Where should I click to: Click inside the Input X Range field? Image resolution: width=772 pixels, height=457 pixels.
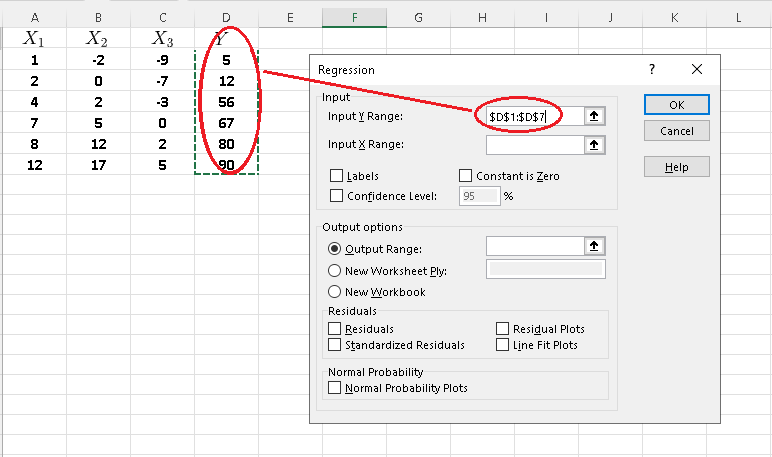click(x=534, y=145)
